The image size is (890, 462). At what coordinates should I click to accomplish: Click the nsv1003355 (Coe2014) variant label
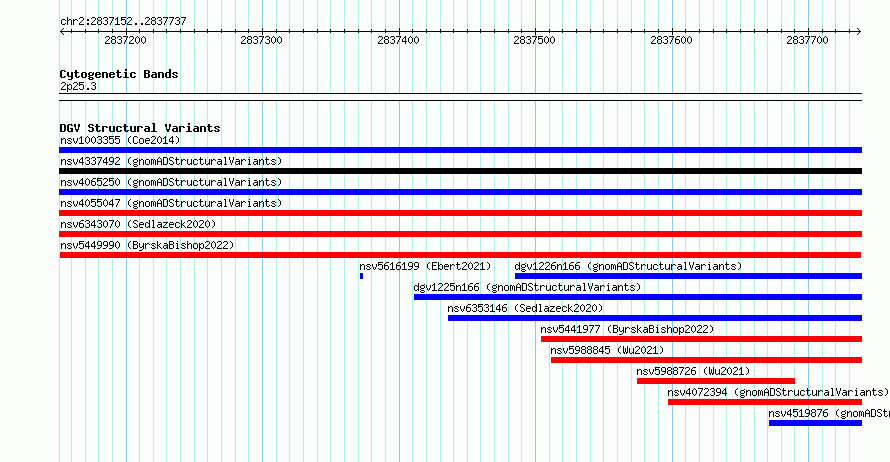click(120, 140)
